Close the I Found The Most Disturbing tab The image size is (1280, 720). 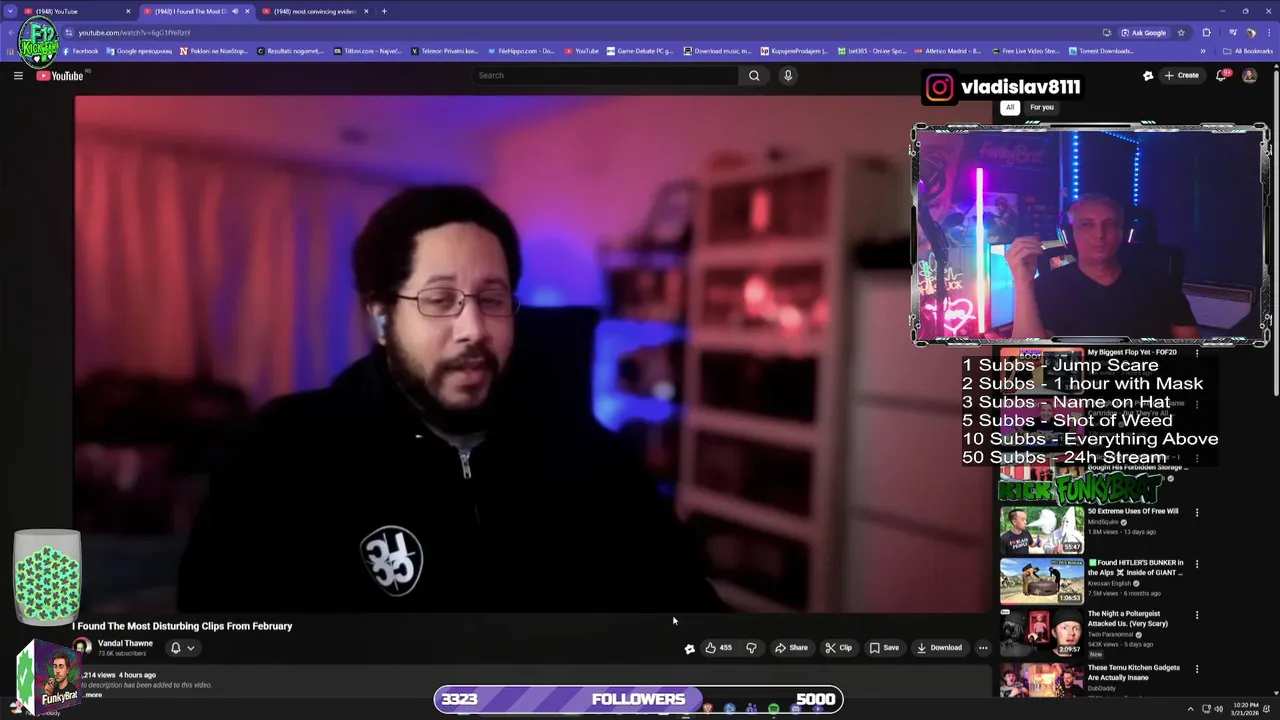[247, 11]
